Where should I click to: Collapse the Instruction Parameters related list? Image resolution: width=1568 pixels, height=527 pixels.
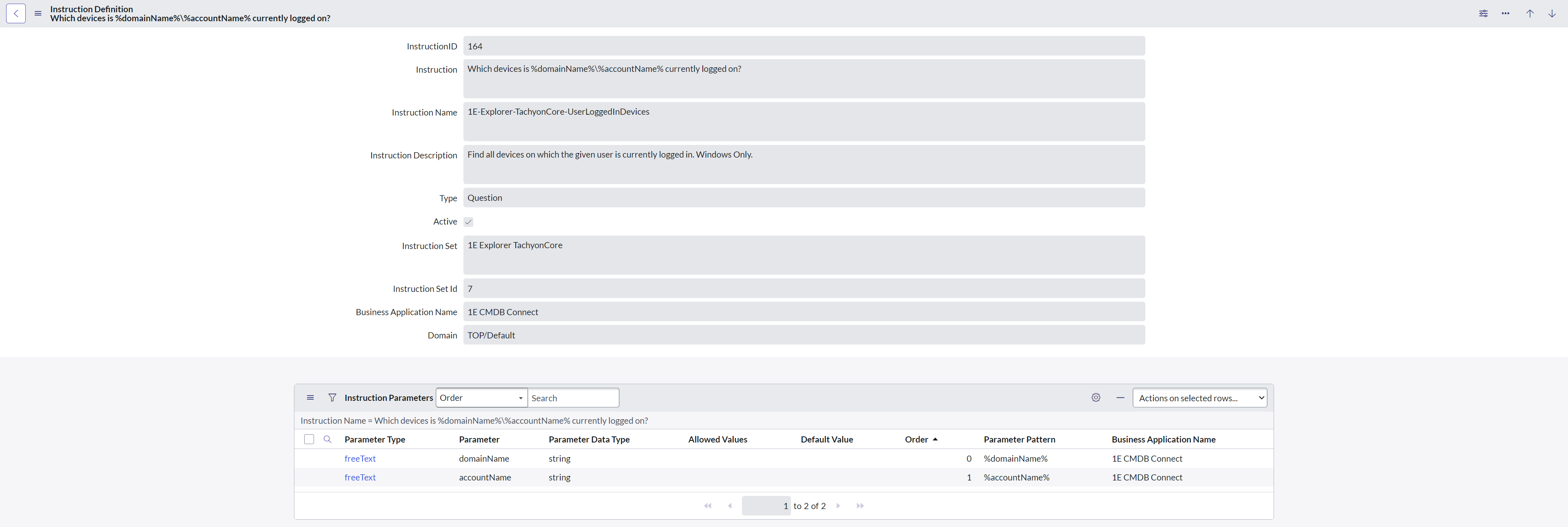pyautogui.click(x=1120, y=397)
